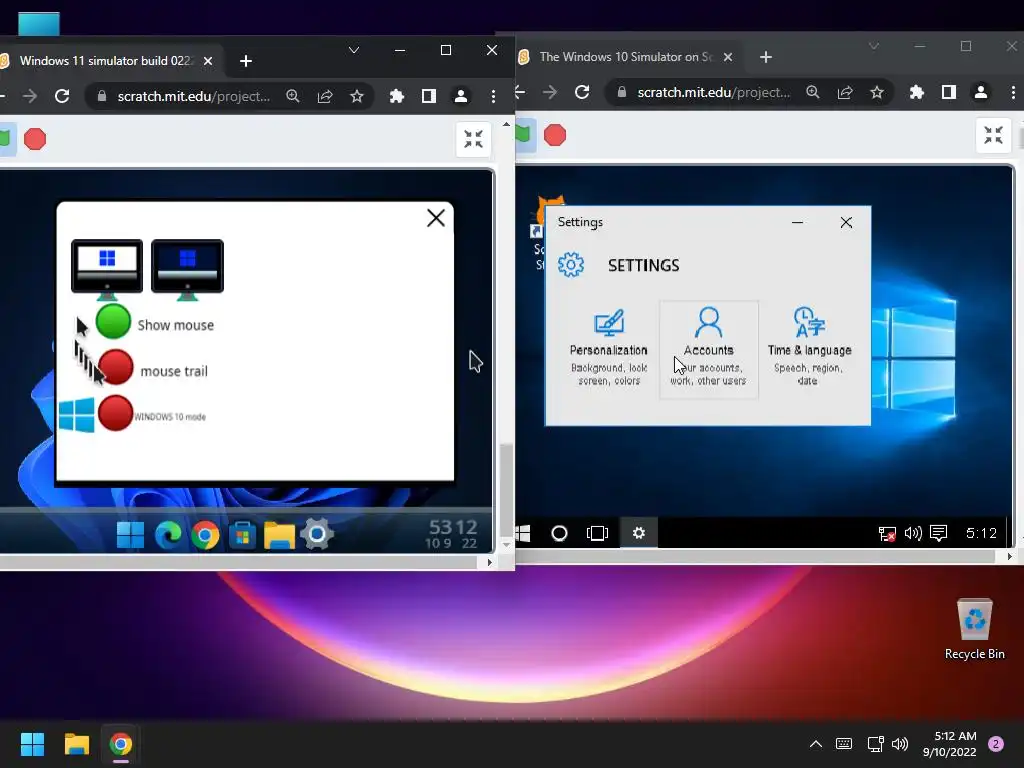Open Accounts in simulated Settings
The height and width of the screenshot is (768, 1024).
coord(709,349)
